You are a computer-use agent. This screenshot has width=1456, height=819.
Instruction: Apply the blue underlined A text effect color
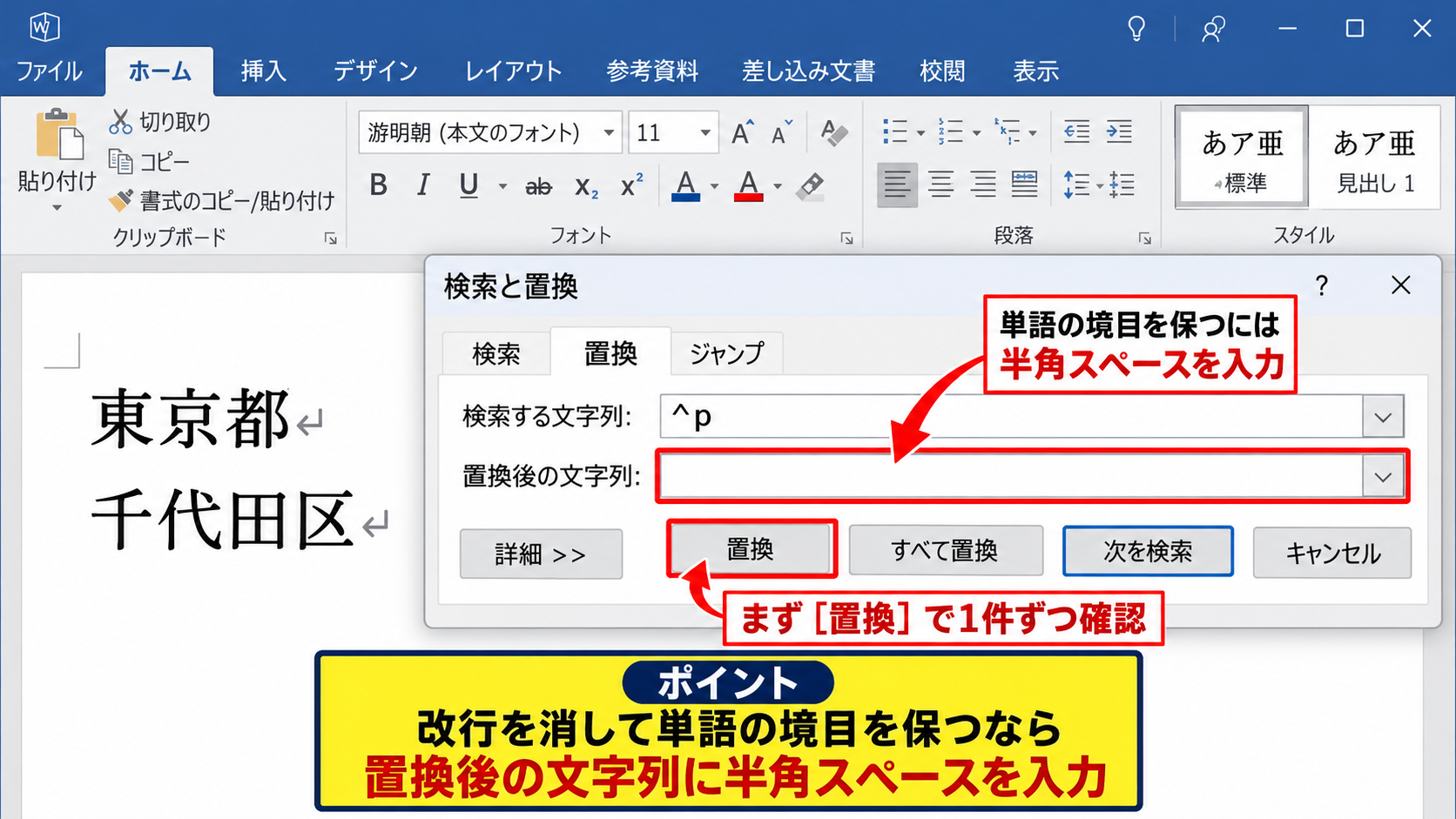click(686, 185)
